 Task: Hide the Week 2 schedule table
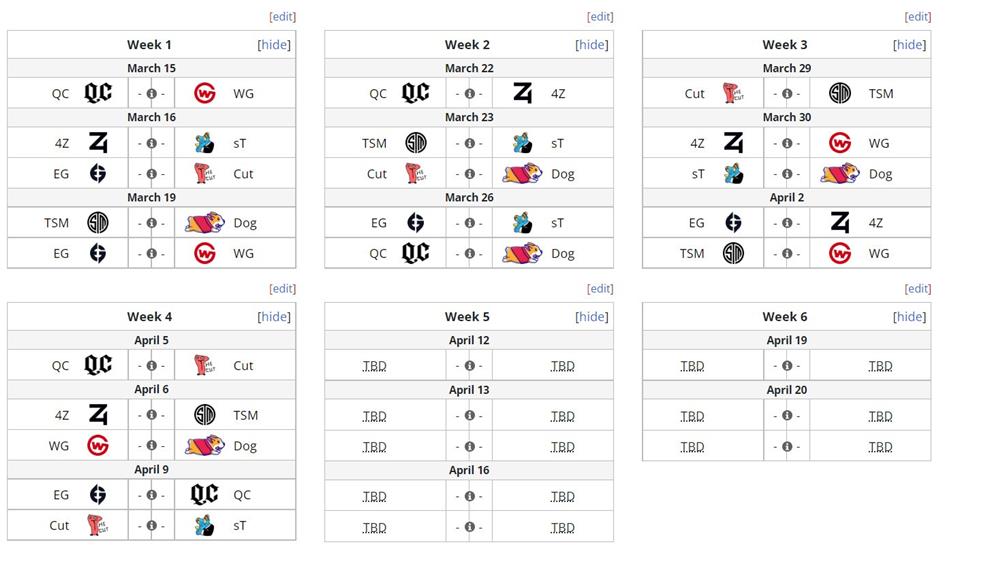click(592, 45)
